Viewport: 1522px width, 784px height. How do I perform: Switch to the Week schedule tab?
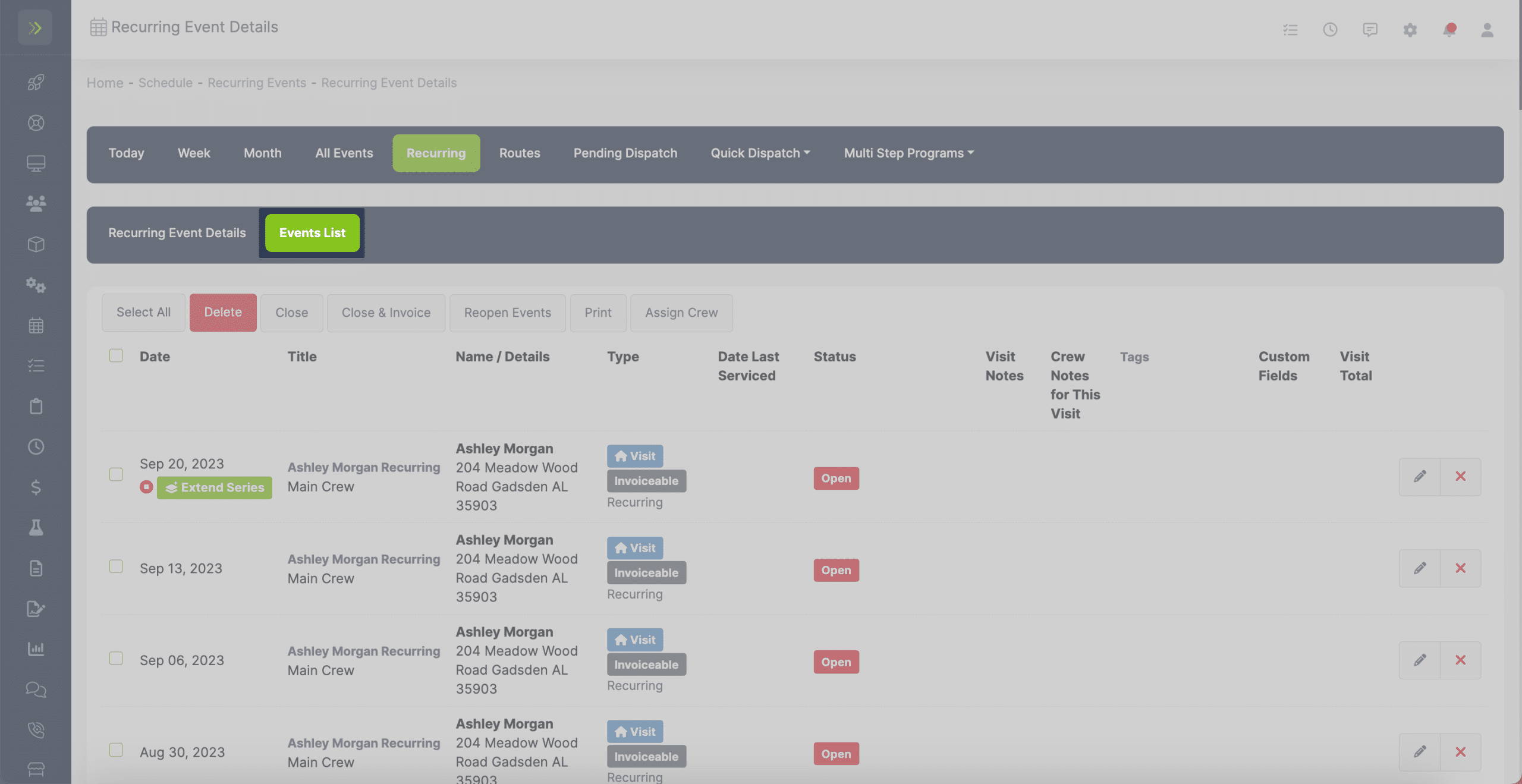pyautogui.click(x=194, y=153)
